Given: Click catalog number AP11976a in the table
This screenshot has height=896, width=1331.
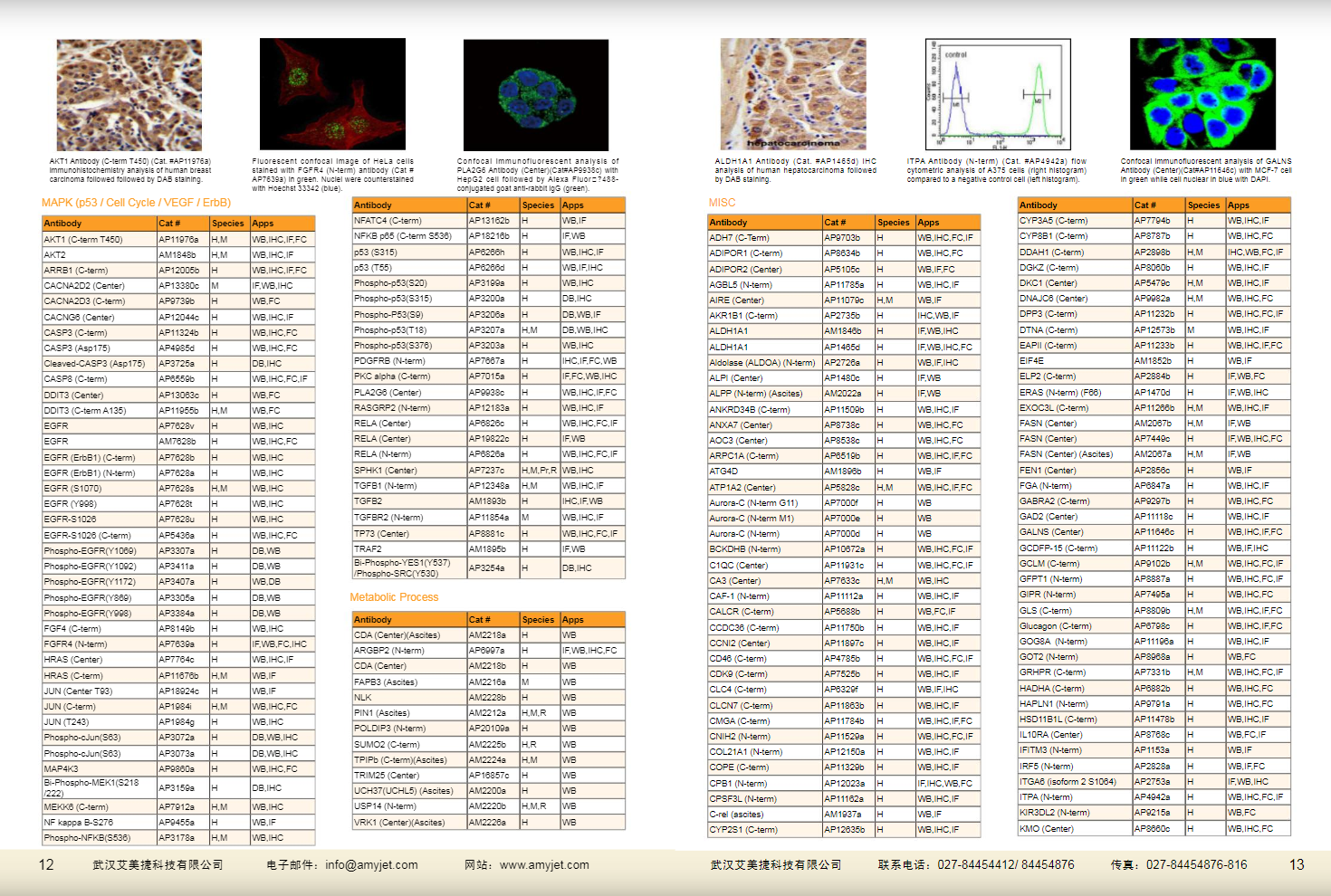Looking at the screenshot, I should click(178, 240).
